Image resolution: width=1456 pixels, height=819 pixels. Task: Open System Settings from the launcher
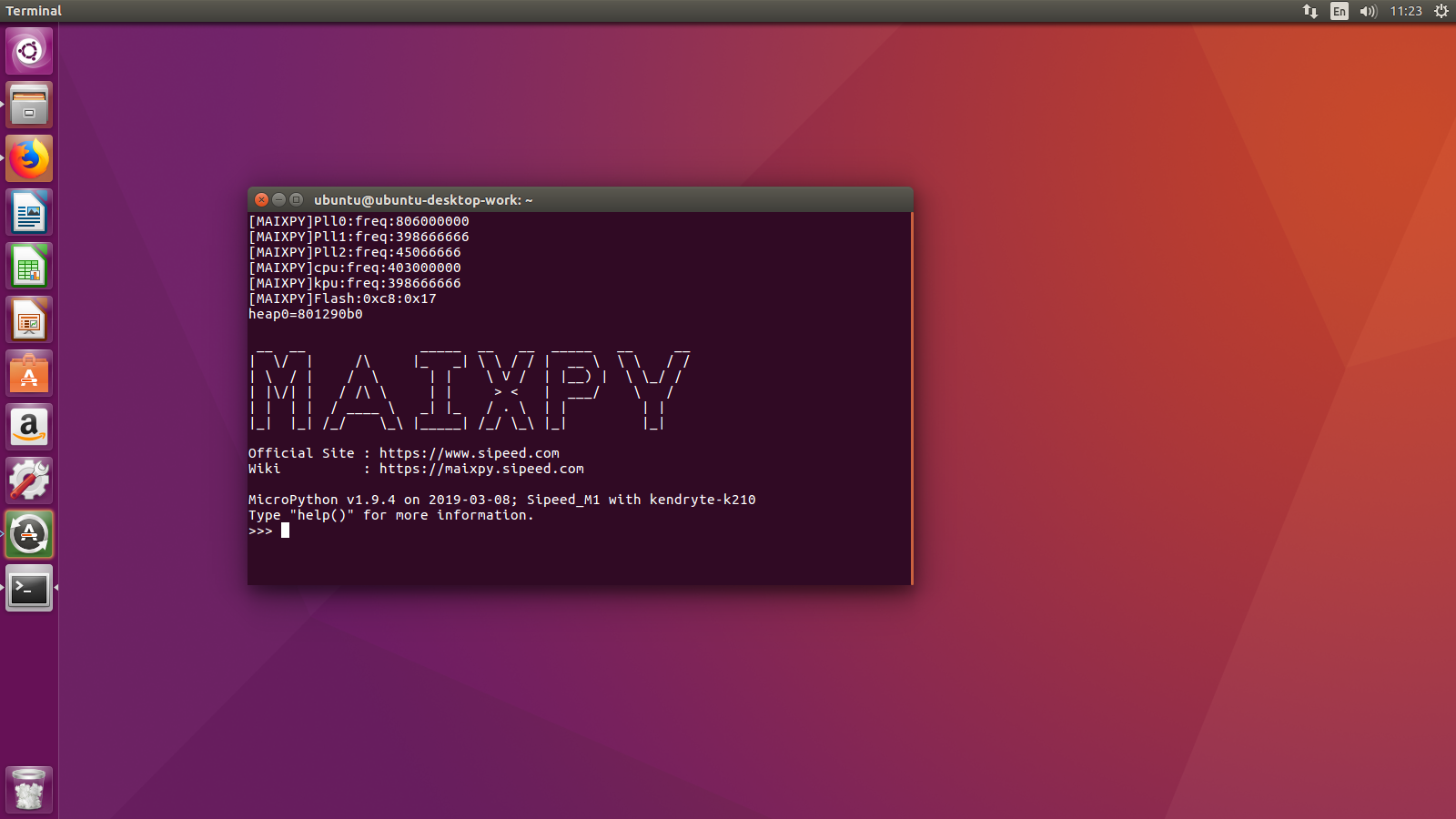pos(29,480)
